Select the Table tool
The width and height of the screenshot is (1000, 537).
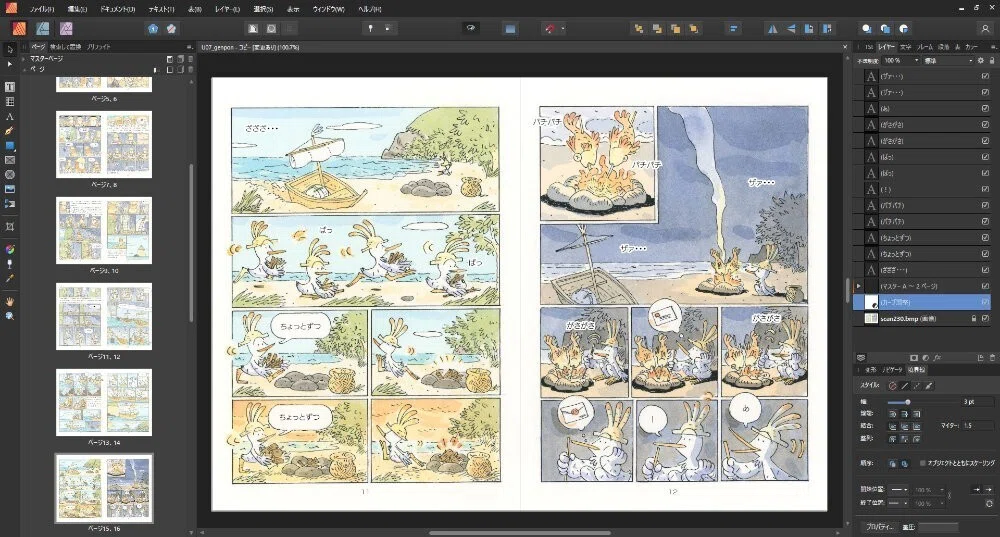[x=10, y=101]
